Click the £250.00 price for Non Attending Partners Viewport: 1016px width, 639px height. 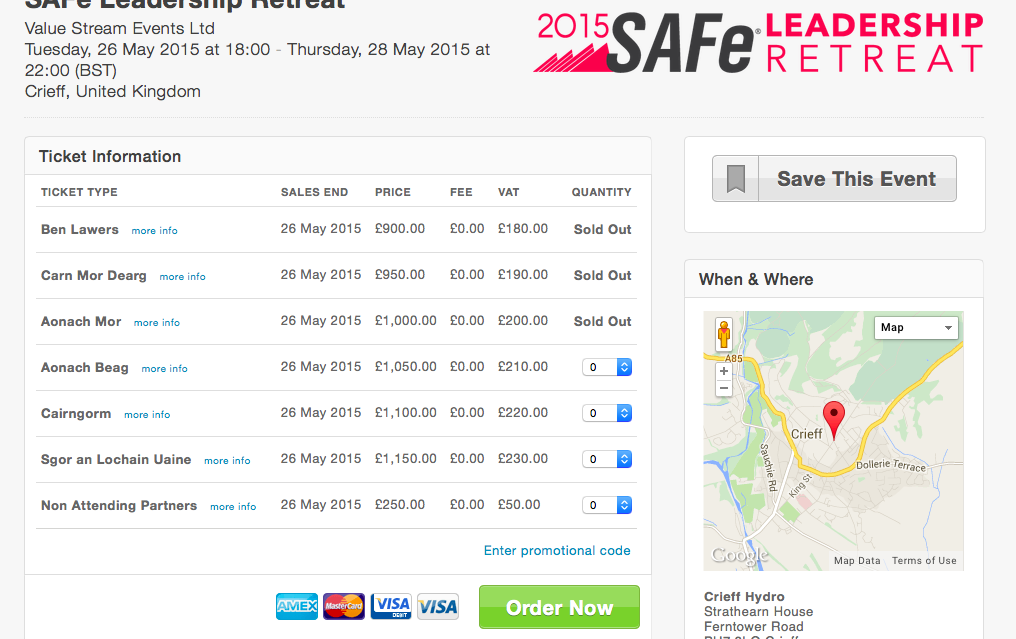pos(400,505)
